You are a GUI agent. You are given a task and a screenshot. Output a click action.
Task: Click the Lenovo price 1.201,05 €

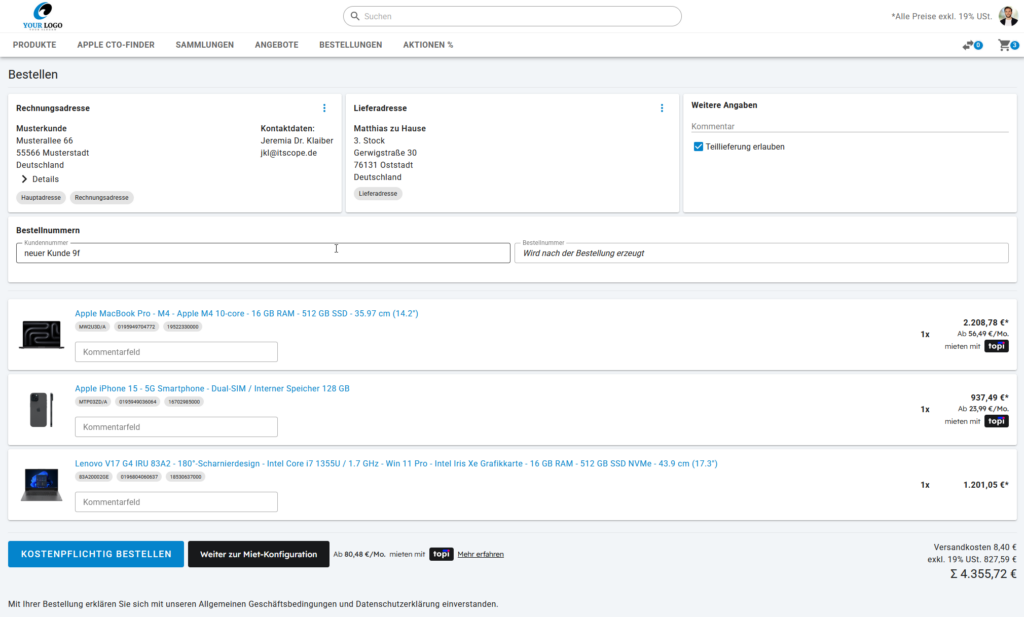[x=985, y=485]
